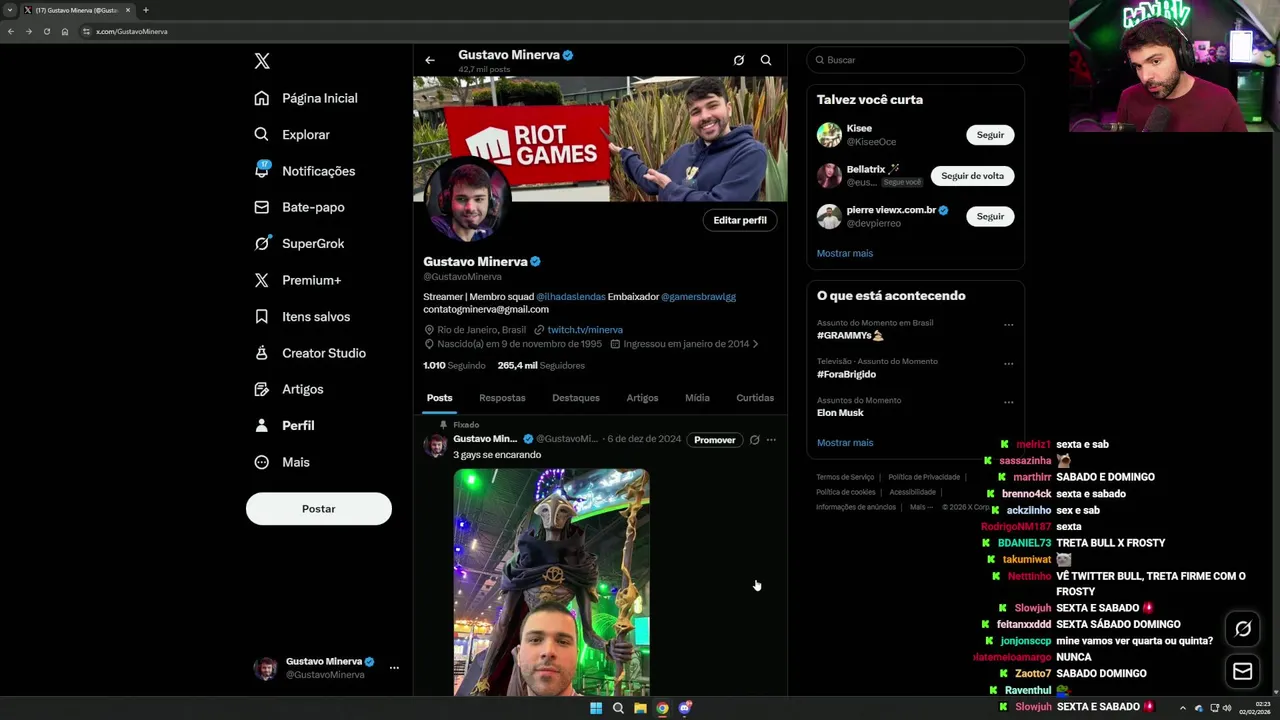
Task: Click the Promover button on pinned post
Action: (x=715, y=440)
